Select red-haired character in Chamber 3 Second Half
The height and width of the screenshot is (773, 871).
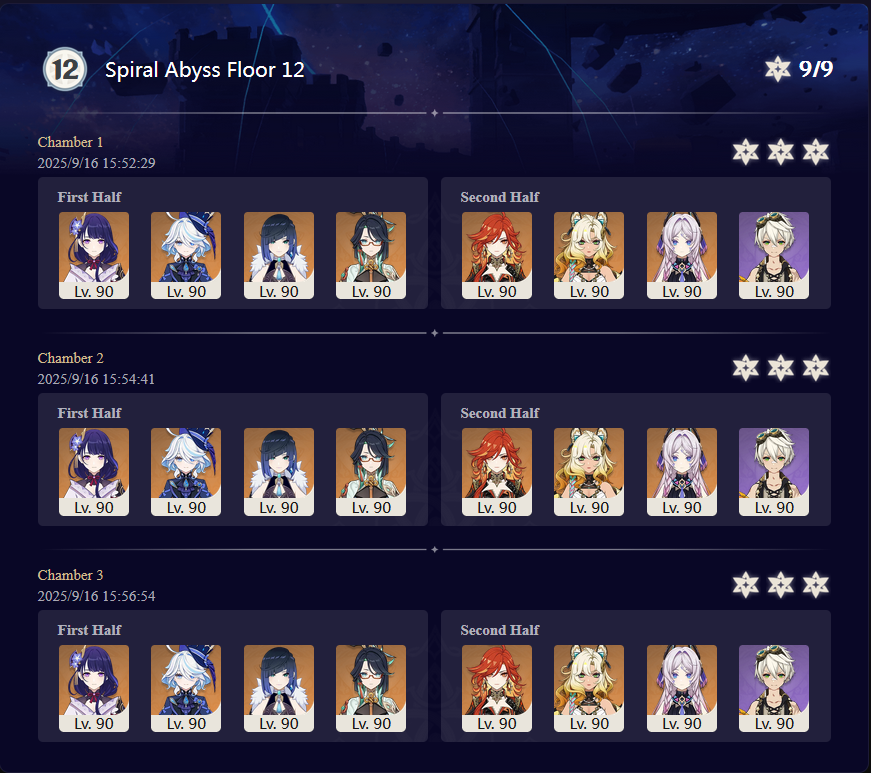[497, 689]
